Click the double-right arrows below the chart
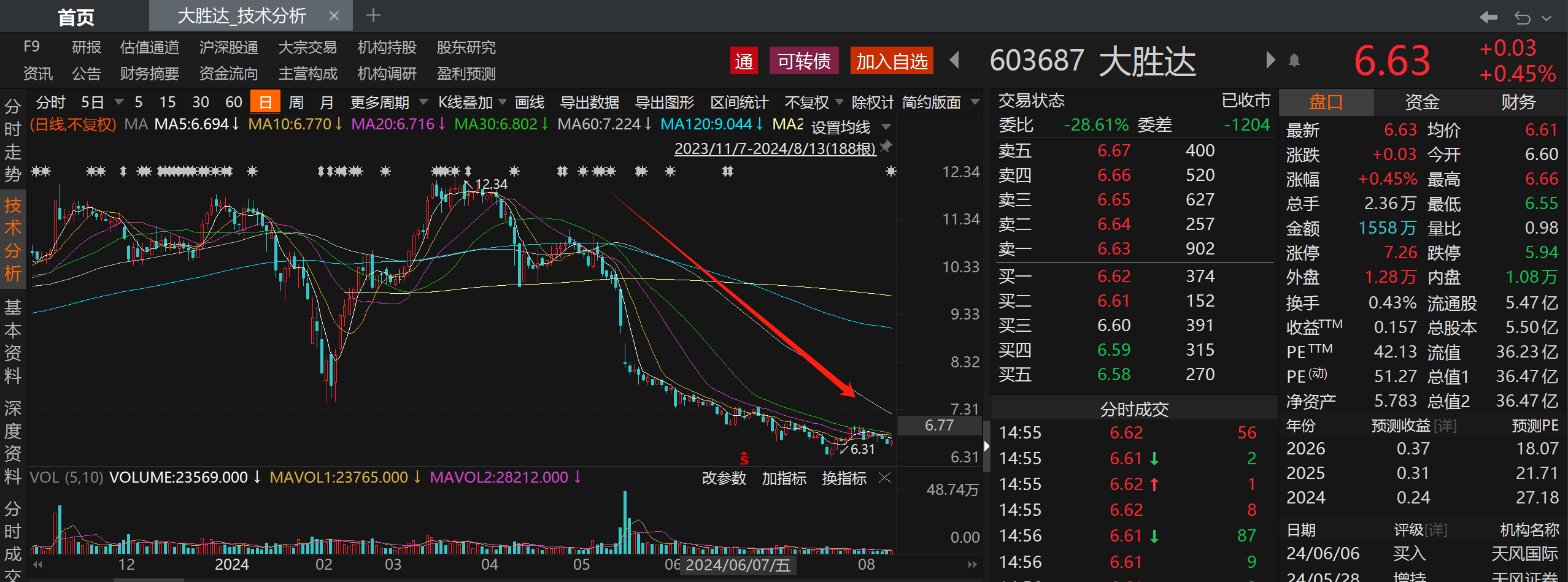1568x582 pixels. (x=972, y=564)
